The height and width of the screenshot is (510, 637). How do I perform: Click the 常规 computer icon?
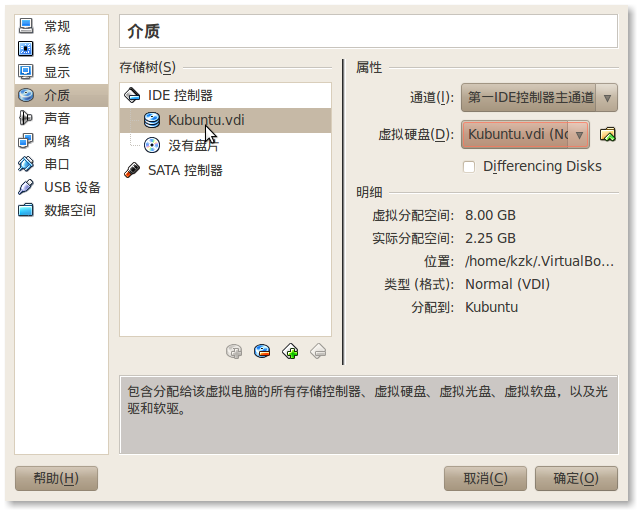(26, 26)
